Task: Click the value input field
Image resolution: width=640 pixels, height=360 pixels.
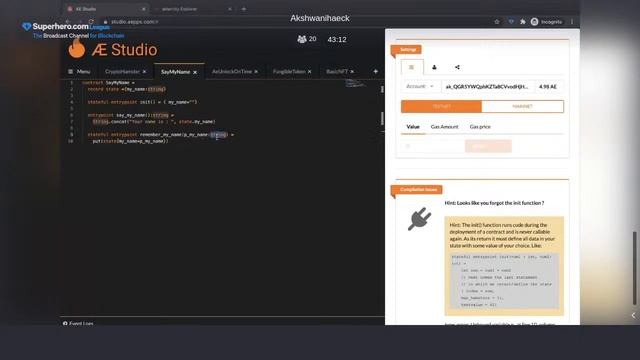Action: pos(433,146)
